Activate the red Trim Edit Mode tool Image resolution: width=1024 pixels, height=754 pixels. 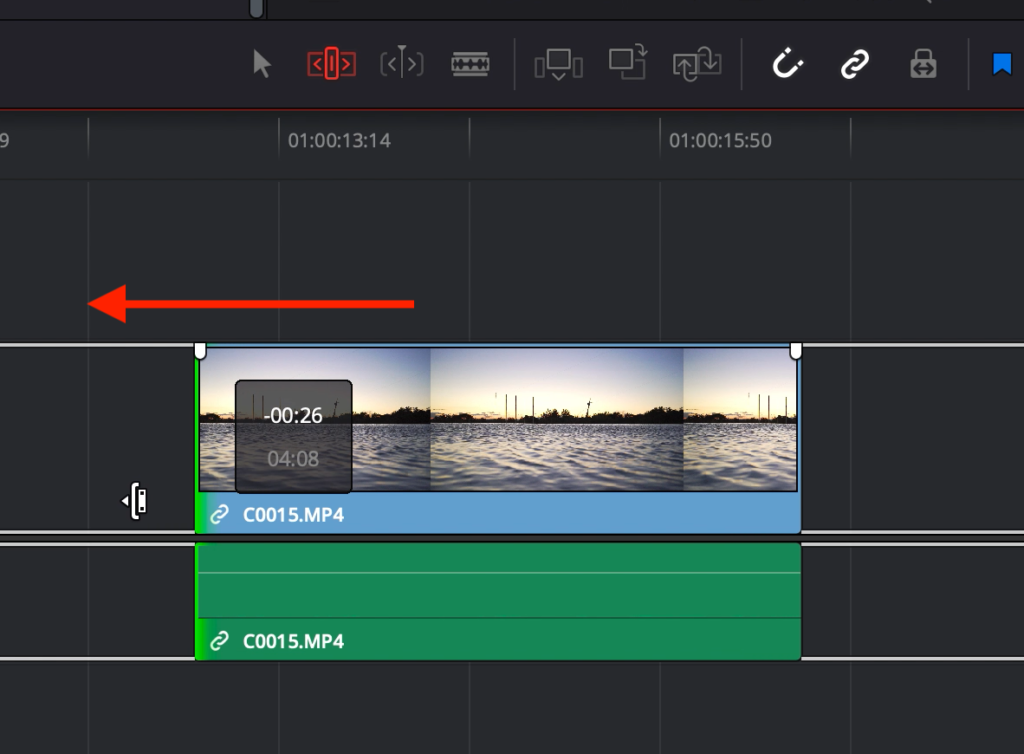(x=331, y=65)
